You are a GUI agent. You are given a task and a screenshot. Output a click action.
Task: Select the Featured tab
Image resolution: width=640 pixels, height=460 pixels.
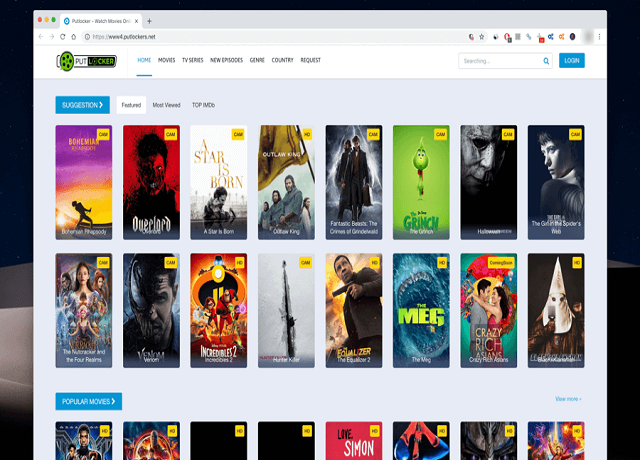click(131, 104)
